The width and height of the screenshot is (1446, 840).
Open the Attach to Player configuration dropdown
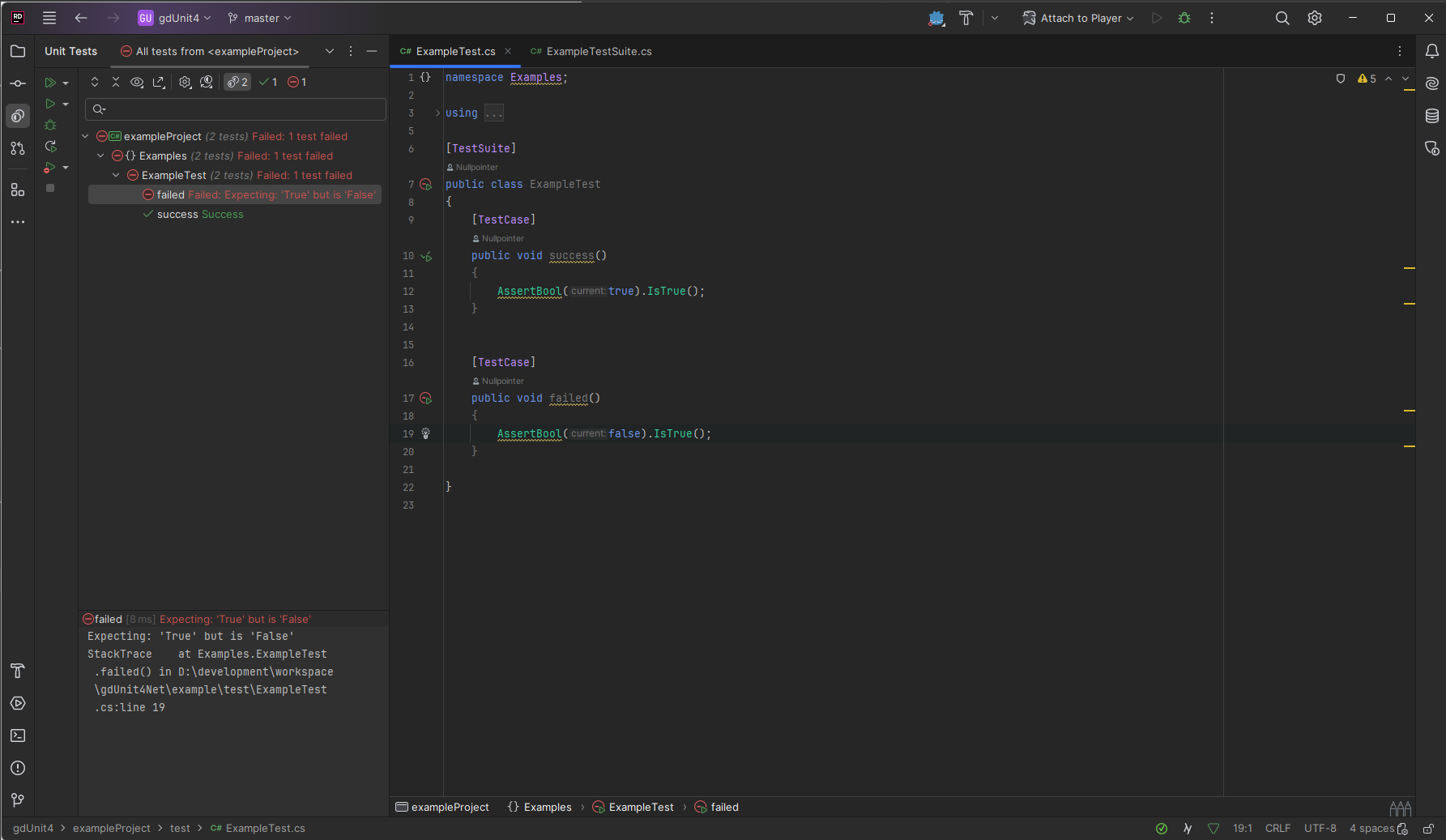(1078, 18)
